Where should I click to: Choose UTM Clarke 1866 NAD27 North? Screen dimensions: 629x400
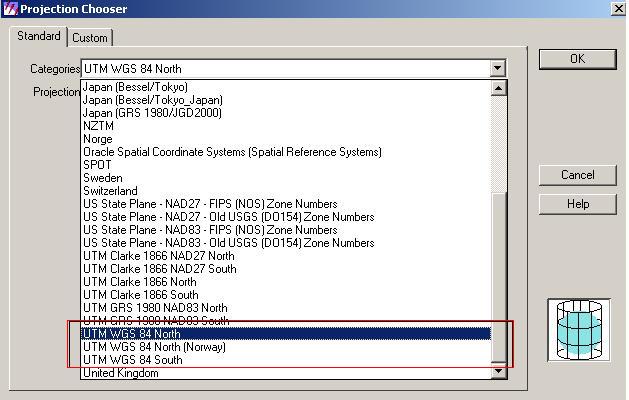pos(286,256)
